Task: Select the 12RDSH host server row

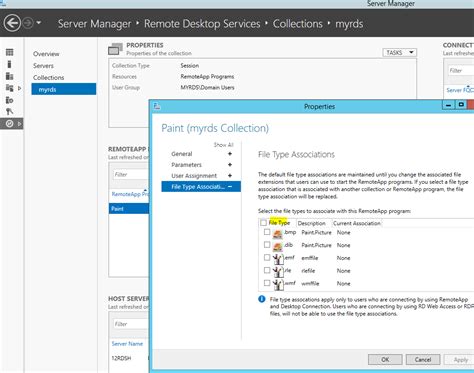Action: coord(129,358)
